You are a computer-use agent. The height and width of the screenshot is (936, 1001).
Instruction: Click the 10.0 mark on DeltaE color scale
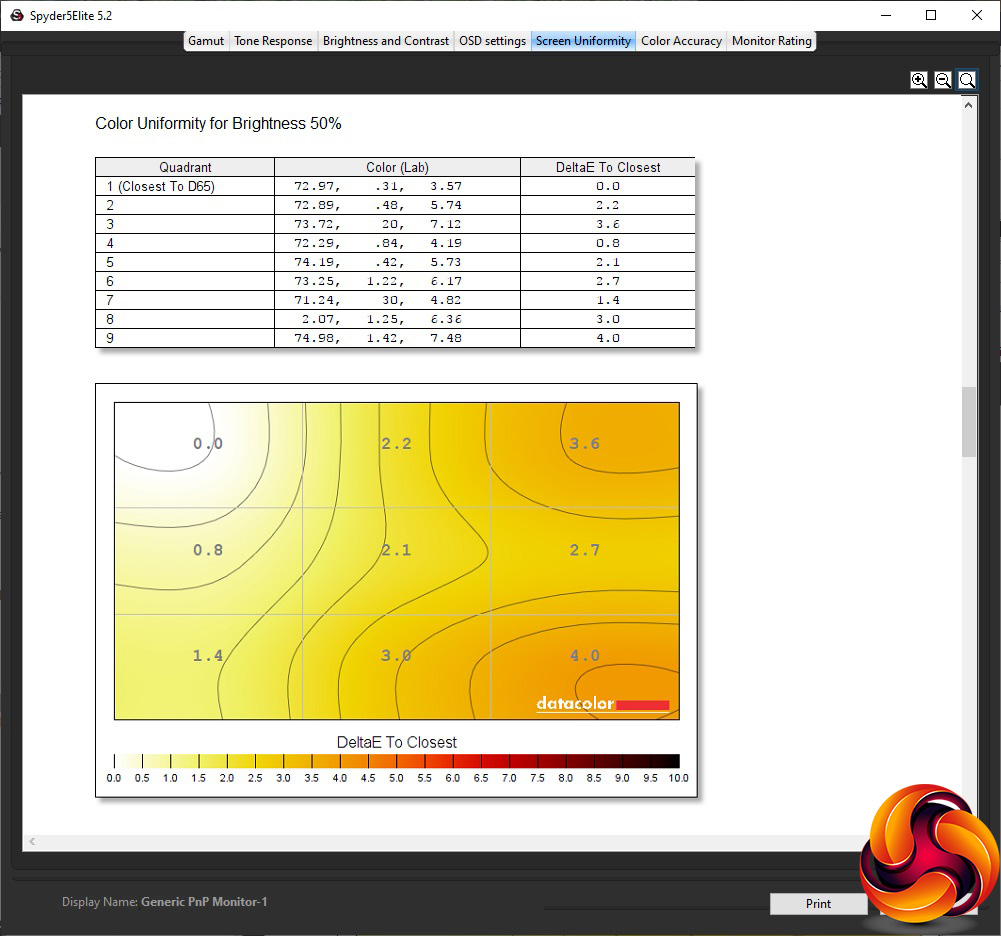pos(679,778)
